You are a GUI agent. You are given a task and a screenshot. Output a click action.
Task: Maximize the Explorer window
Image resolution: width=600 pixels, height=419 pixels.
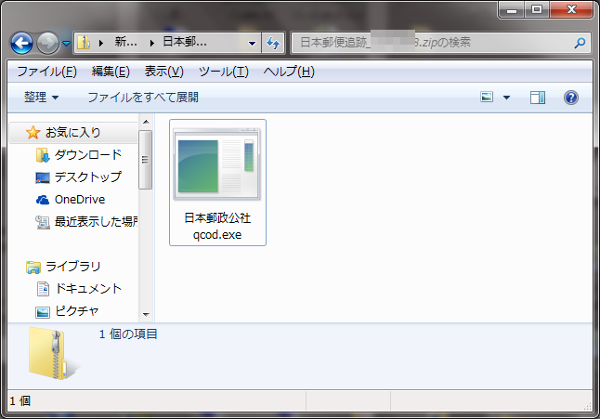pyautogui.click(x=537, y=10)
